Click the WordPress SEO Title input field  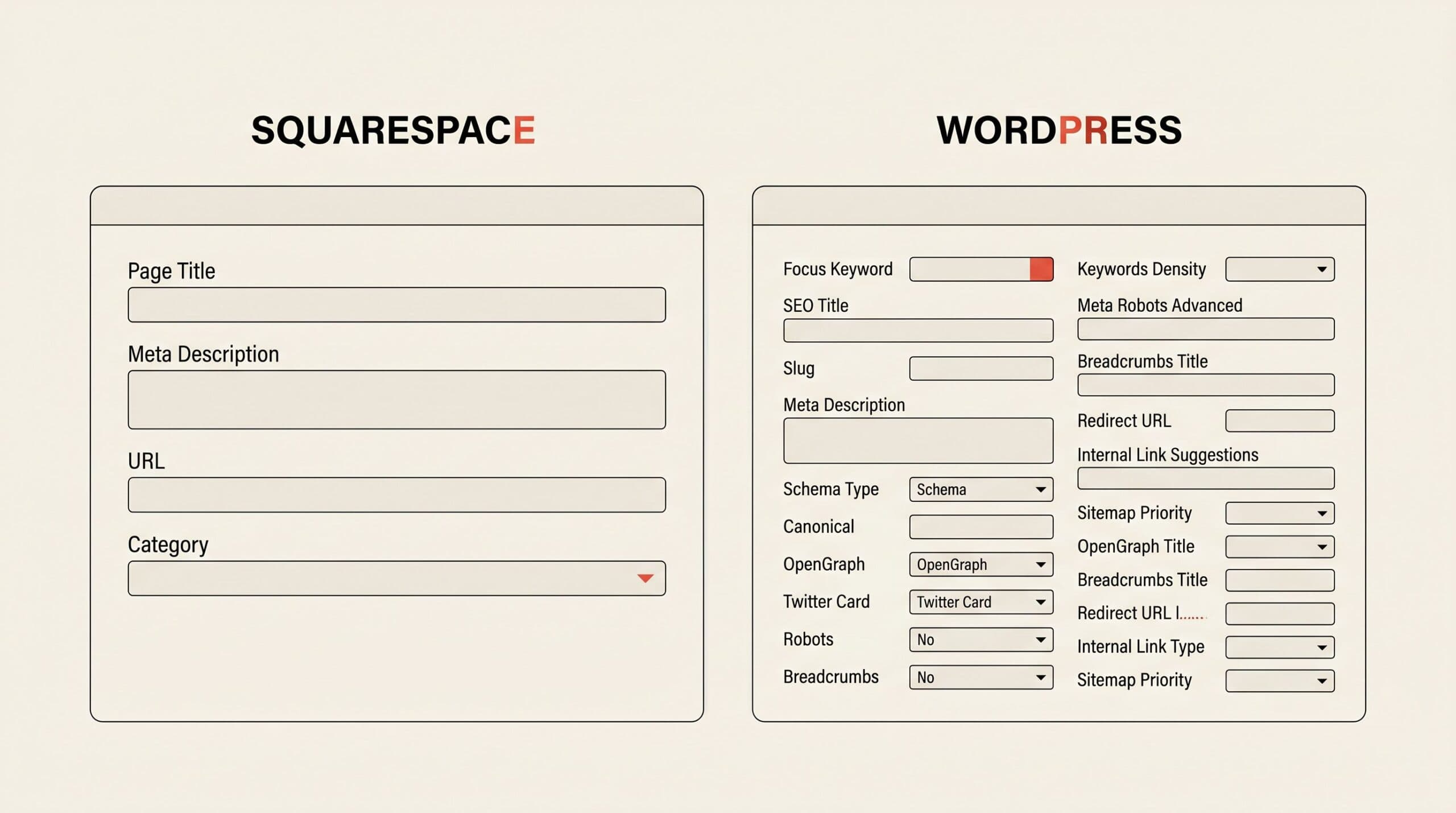pos(918,330)
